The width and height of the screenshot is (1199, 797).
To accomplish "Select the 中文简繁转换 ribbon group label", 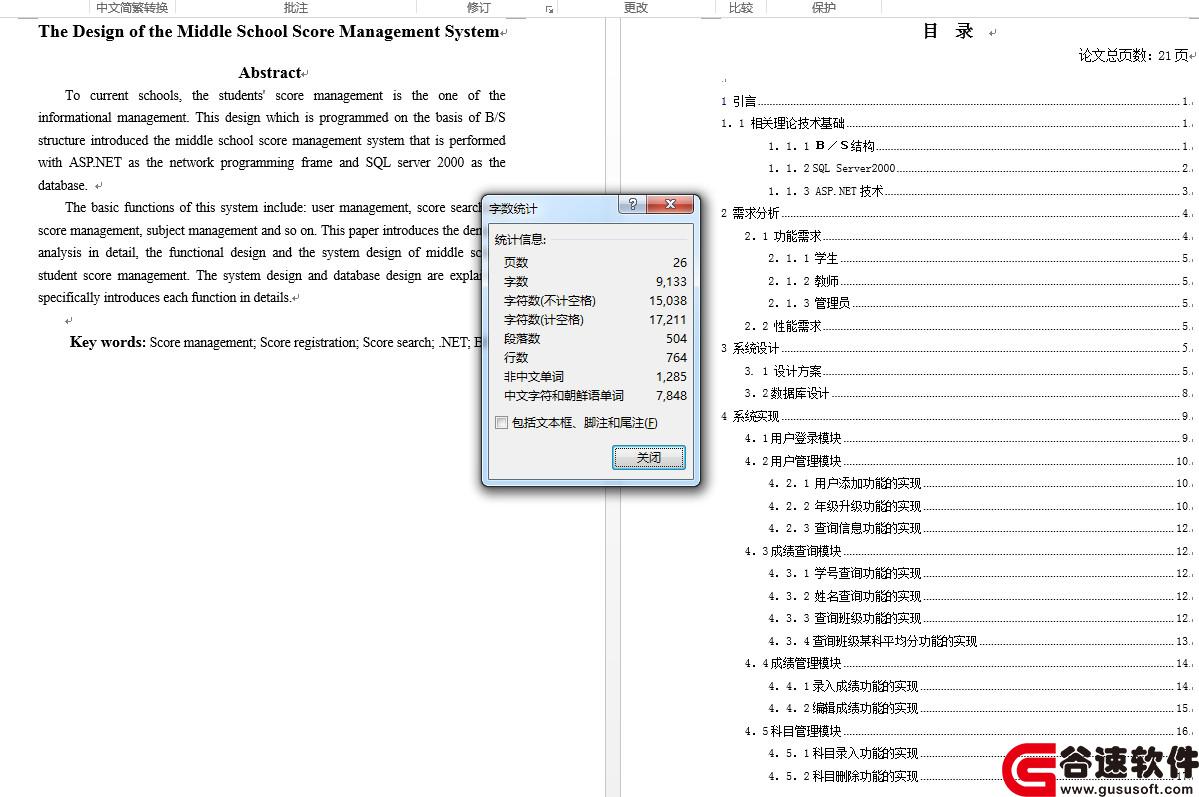I will coord(132,8).
